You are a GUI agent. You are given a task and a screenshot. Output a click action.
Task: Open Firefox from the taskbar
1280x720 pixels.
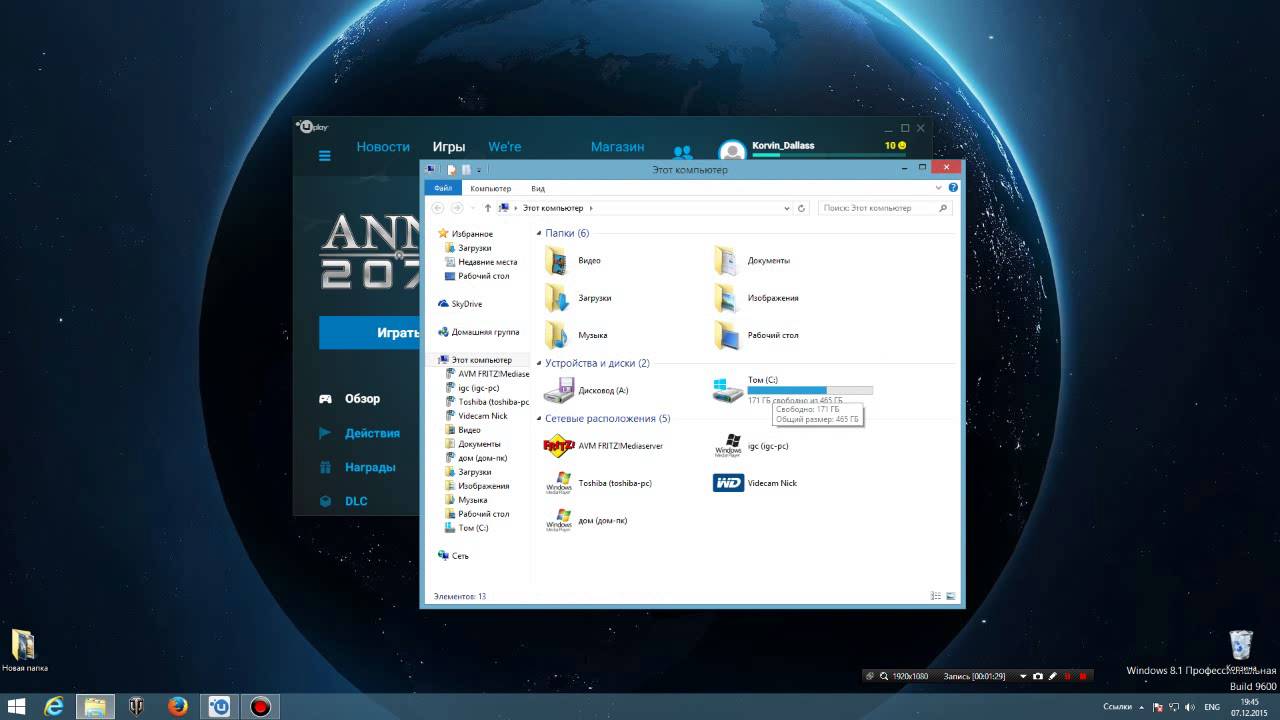(x=178, y=707)
